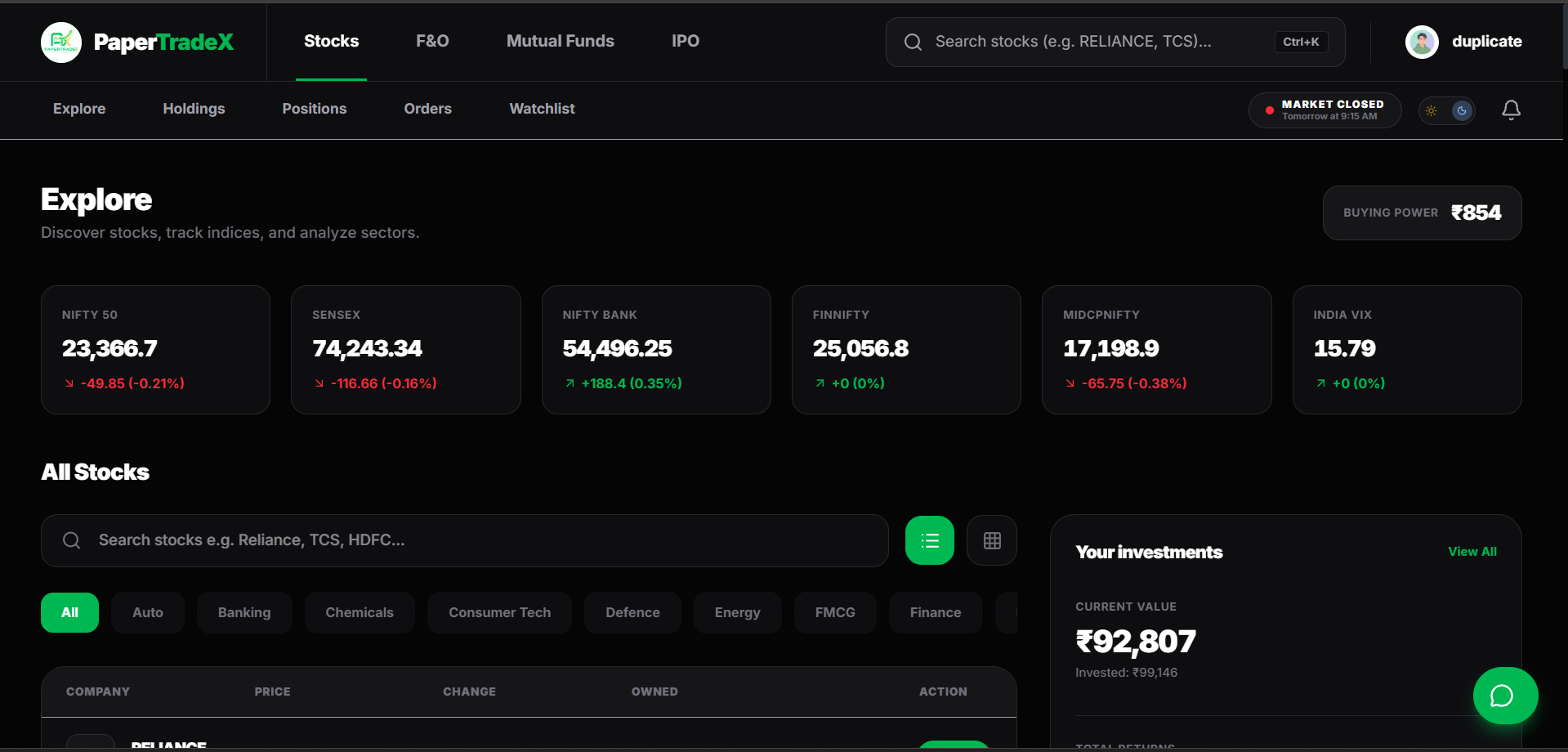Open the F&O tab

432,41
